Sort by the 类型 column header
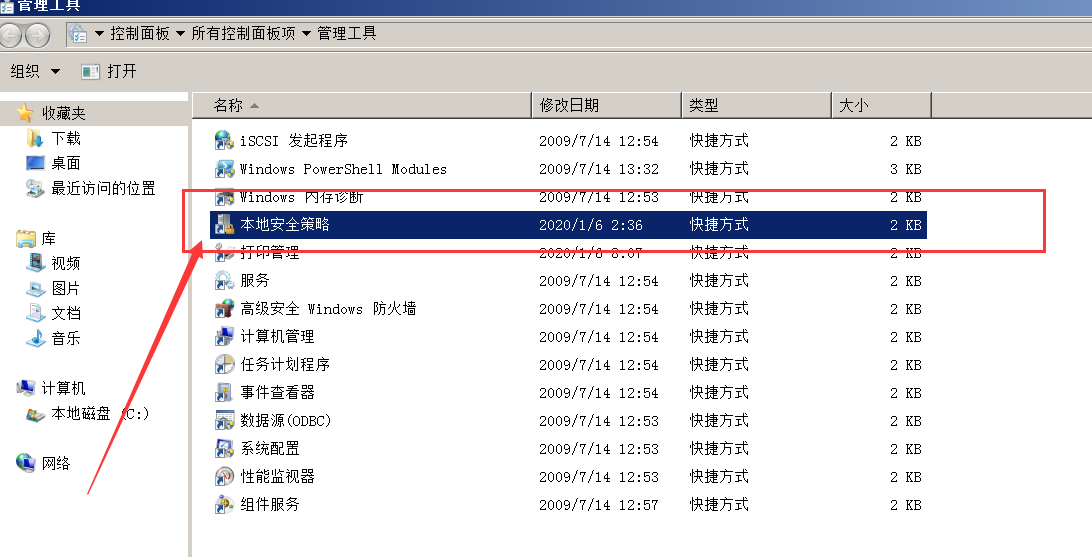The width and height of the screenshot is (1092, 557). [756, 105]
